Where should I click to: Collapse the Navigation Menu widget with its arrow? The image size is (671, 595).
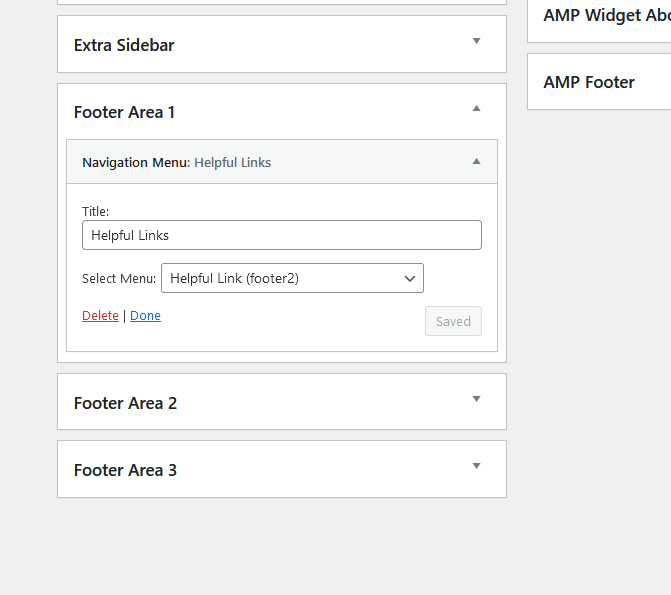coord(476,161)
